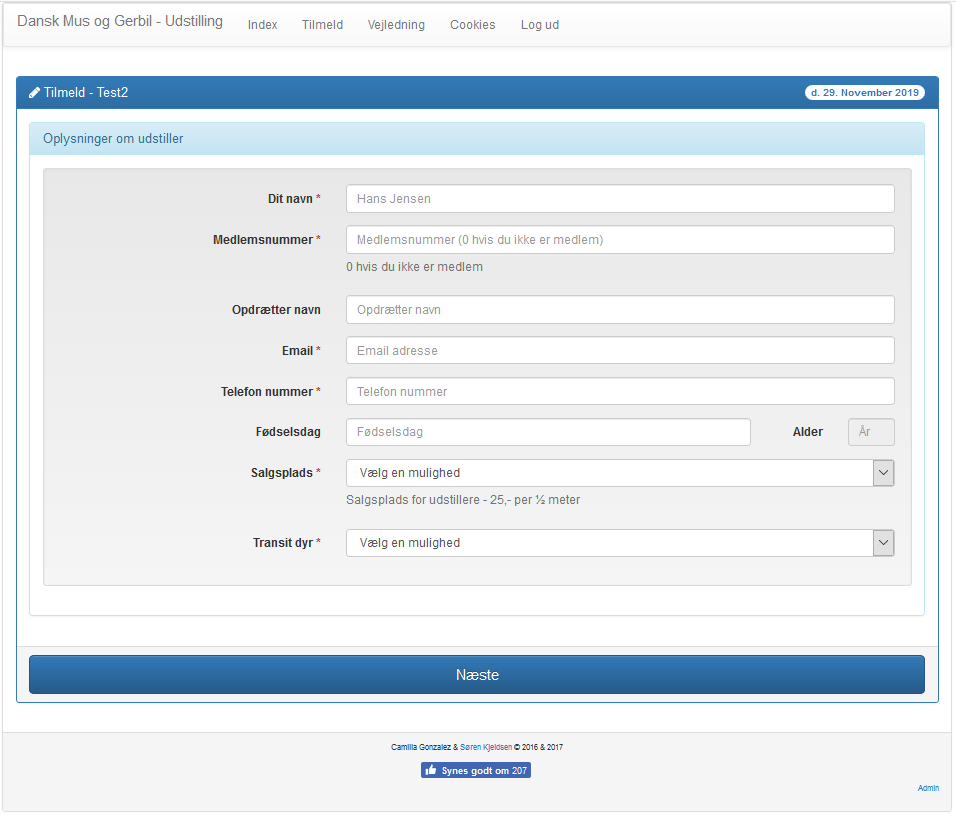Click Log ud in the navbar
The height and width of the screenshot is (817, 956).
pos(539,25)
